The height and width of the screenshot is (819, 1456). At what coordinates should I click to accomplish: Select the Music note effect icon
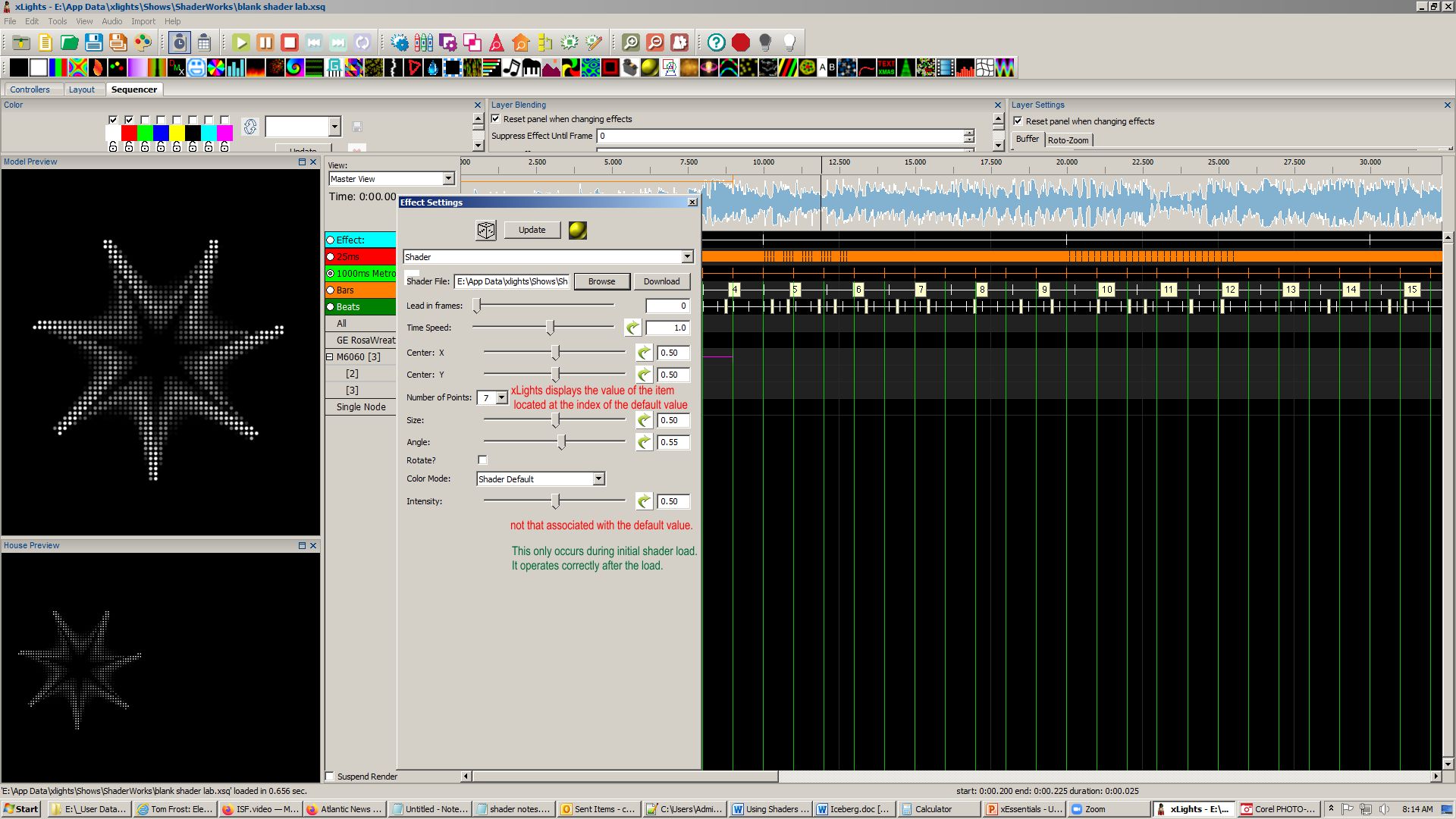[512, 68]
